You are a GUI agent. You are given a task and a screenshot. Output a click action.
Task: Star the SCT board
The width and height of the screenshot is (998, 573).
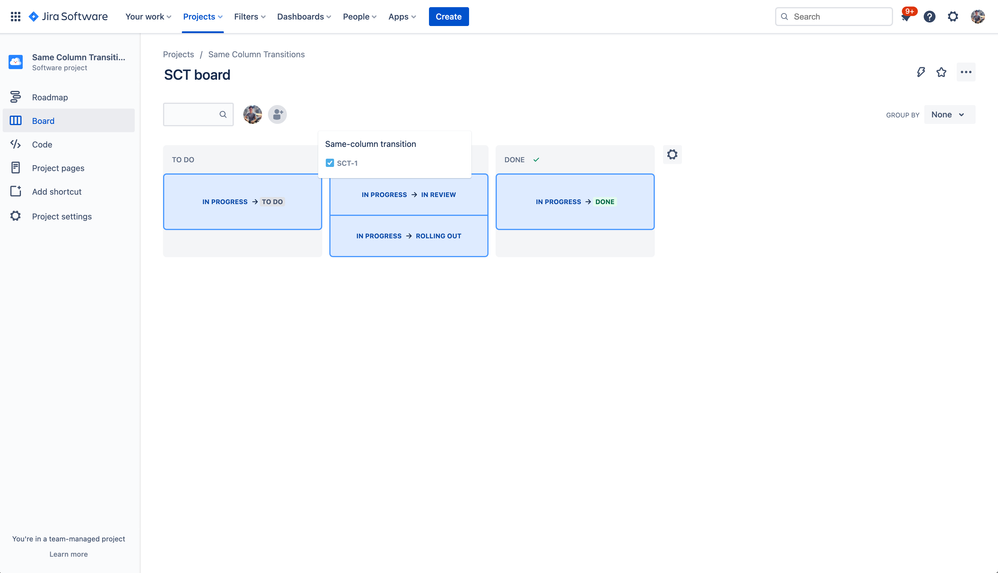coord(941,72)
